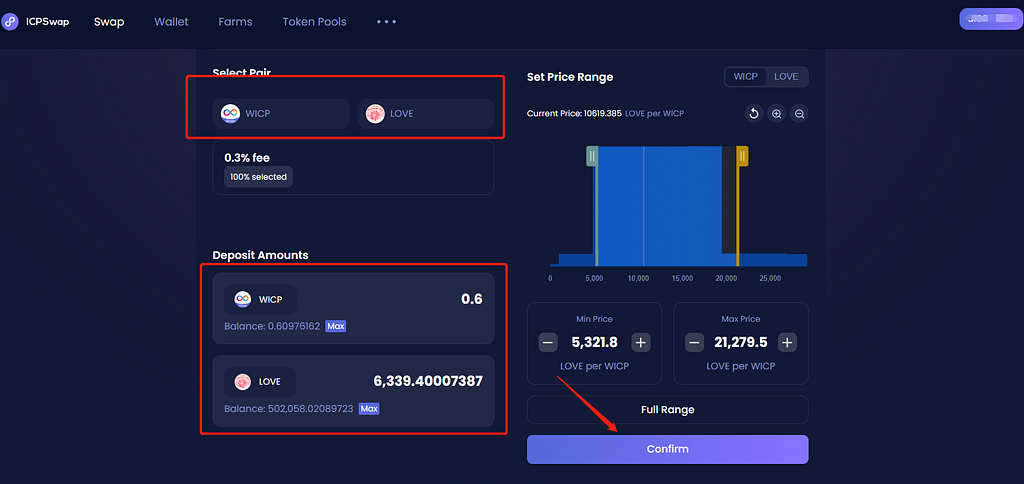Switch price range toggle to LOVE
The width and height of the screenshot is (1024, 484).
point(786,76)
